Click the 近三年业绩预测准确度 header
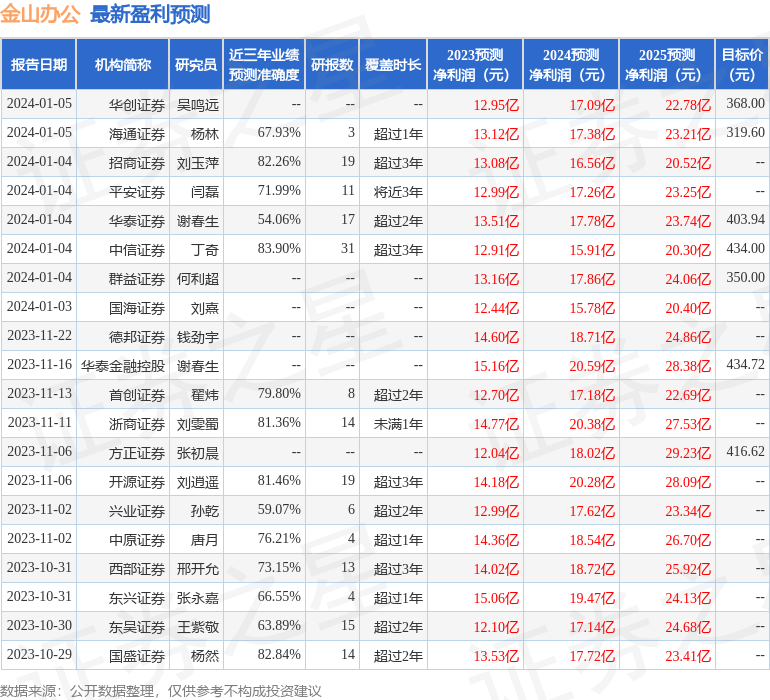770x700 pixels. click(x=264, y=64)
